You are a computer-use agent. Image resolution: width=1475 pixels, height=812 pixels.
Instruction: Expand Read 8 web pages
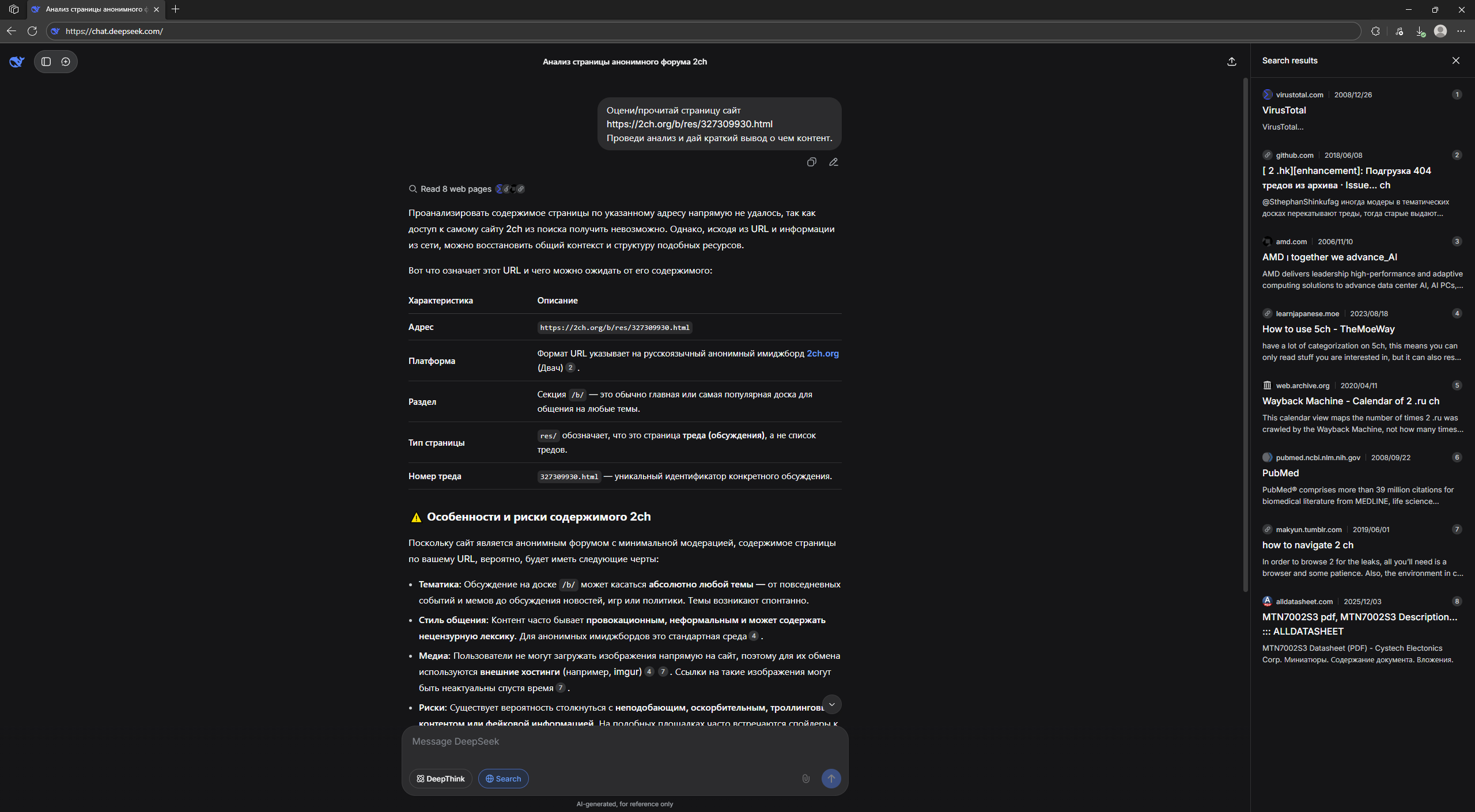455,189
